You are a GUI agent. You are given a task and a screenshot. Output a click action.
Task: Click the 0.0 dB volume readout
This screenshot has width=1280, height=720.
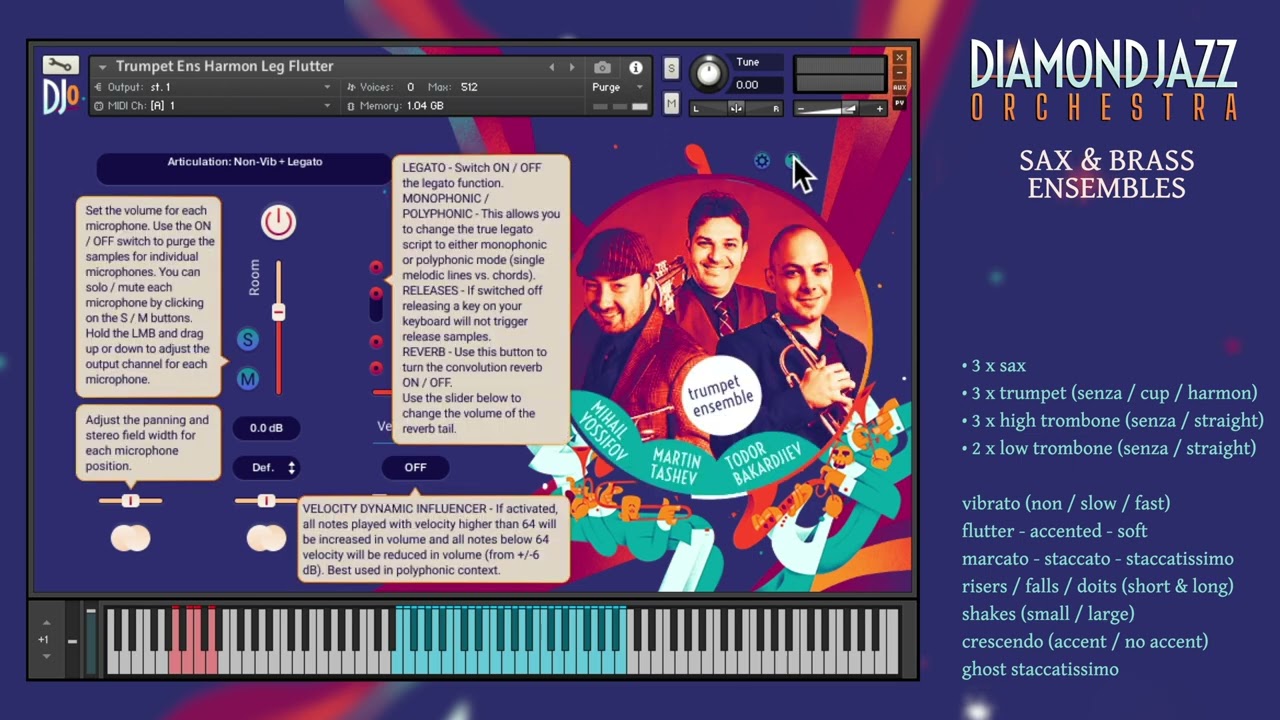[x=266, y=428]
